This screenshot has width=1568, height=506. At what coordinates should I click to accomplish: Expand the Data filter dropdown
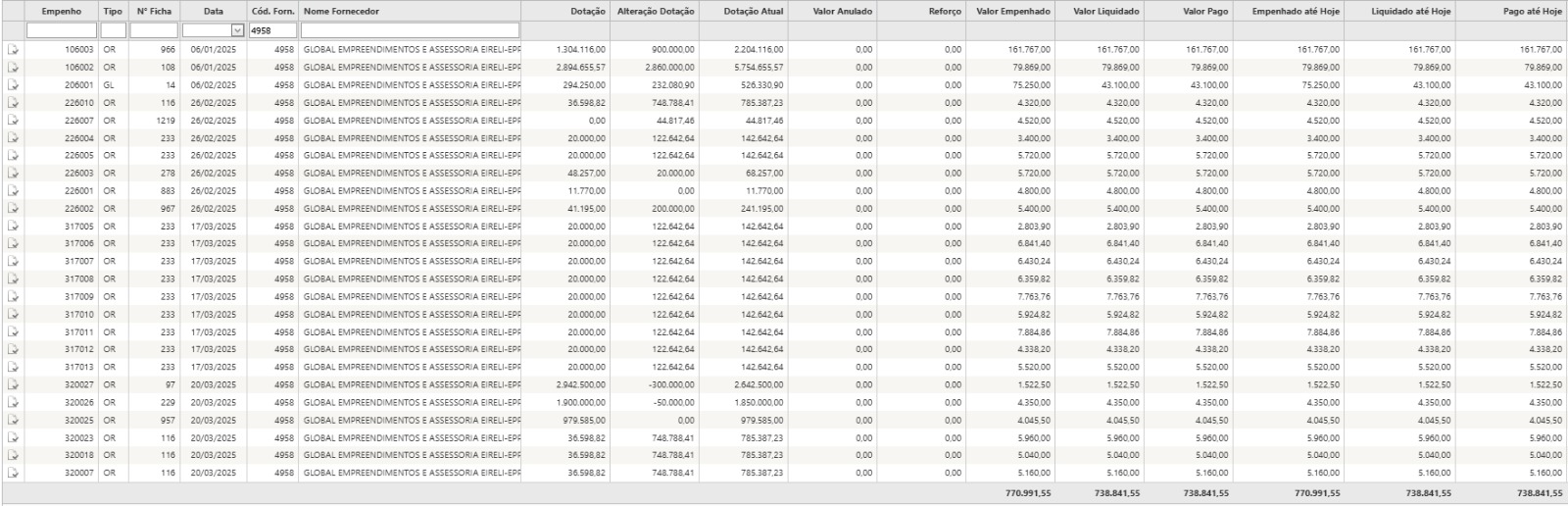click(237, 31)
